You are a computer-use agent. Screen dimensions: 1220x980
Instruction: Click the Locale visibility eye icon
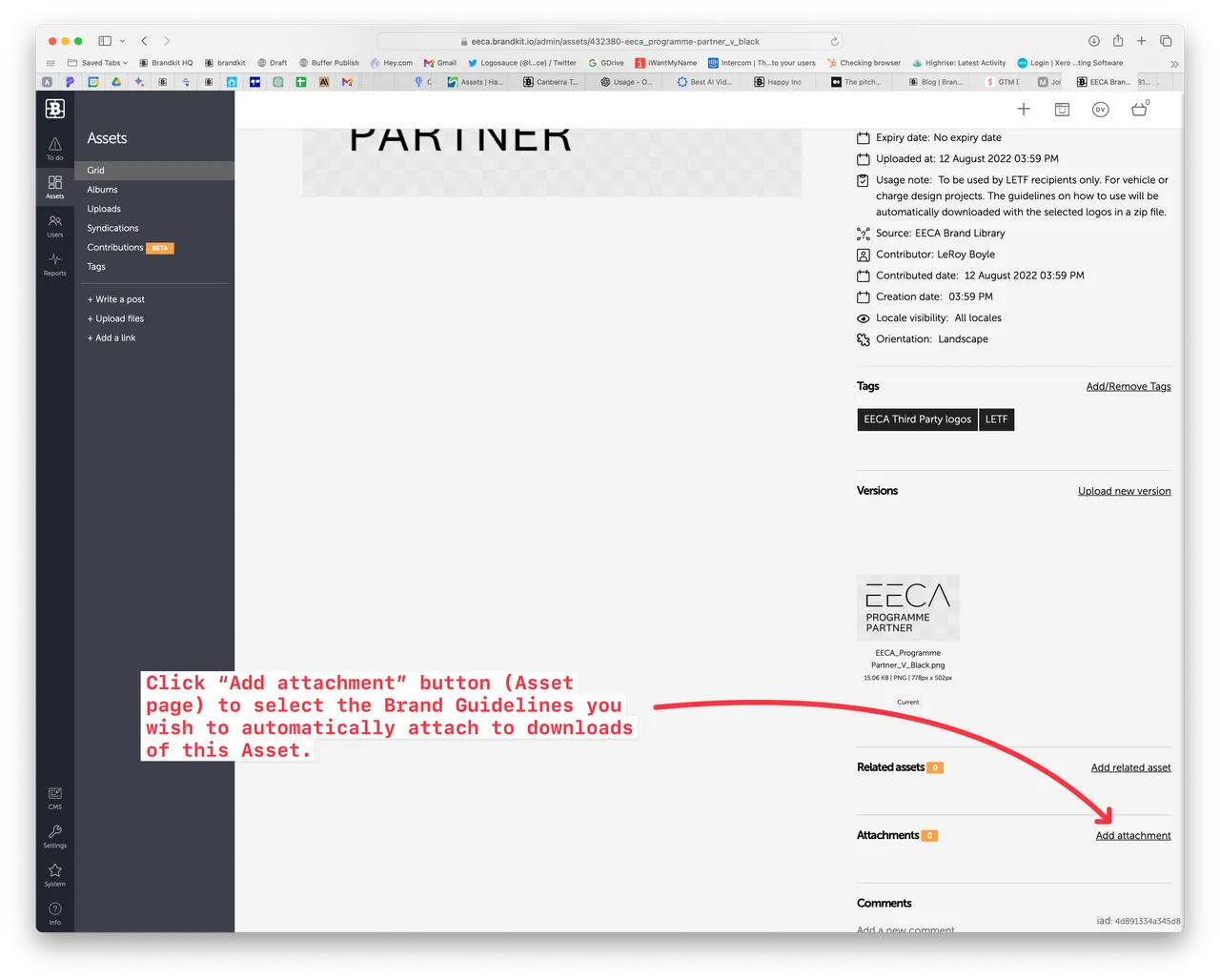[x=864, y=318]
